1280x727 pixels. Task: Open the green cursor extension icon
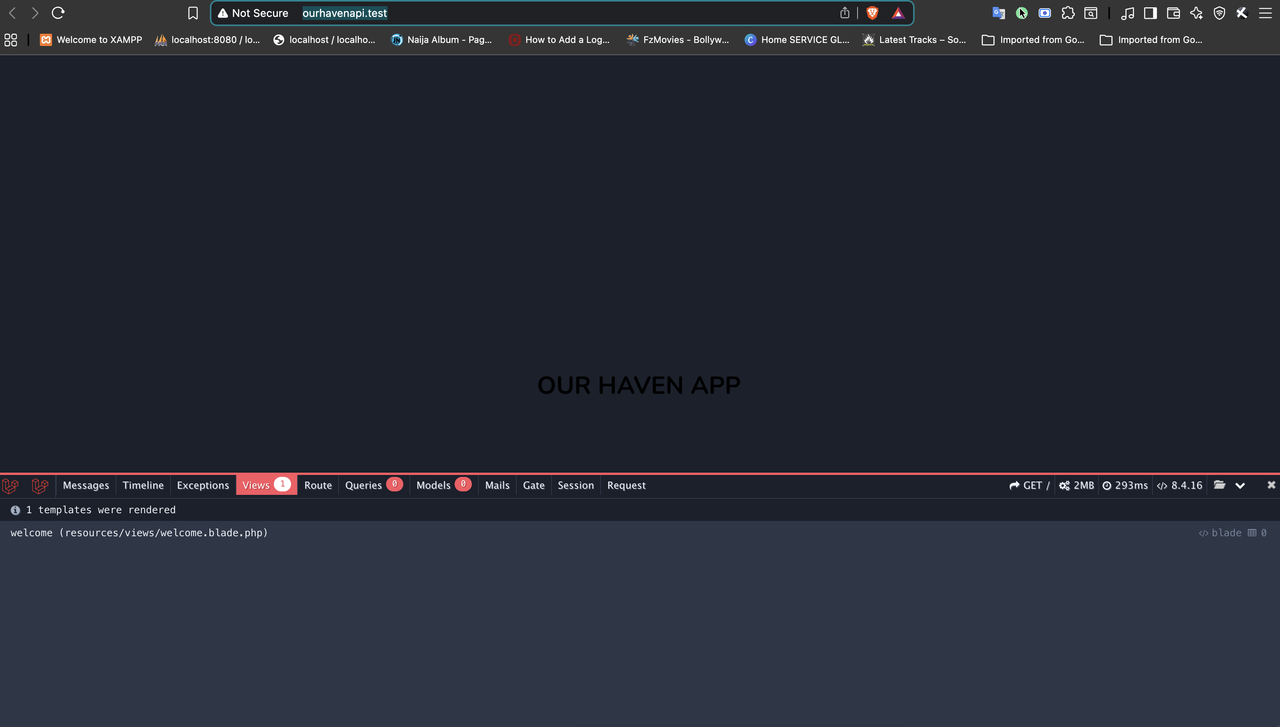click(x=1021, y=13)
